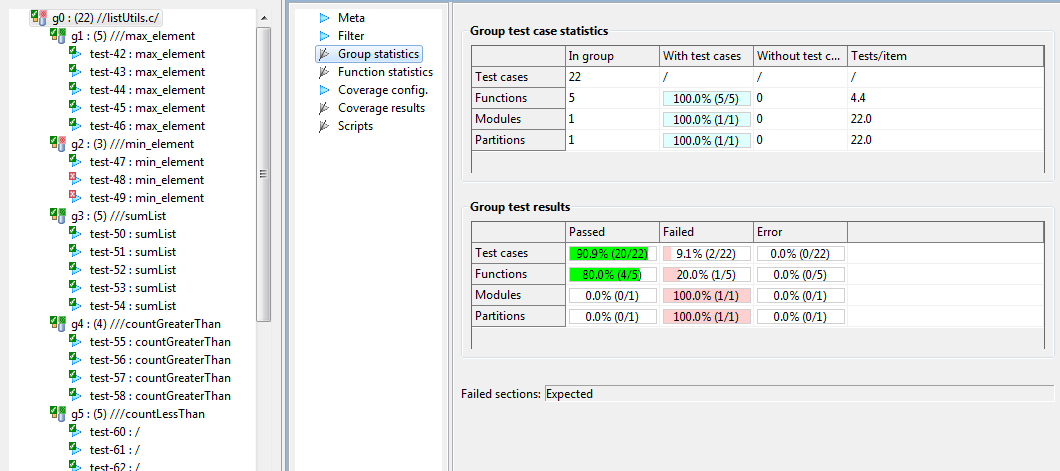
Task: Click the g4 countGreaterThan group icon
Action: pos(57,324)
